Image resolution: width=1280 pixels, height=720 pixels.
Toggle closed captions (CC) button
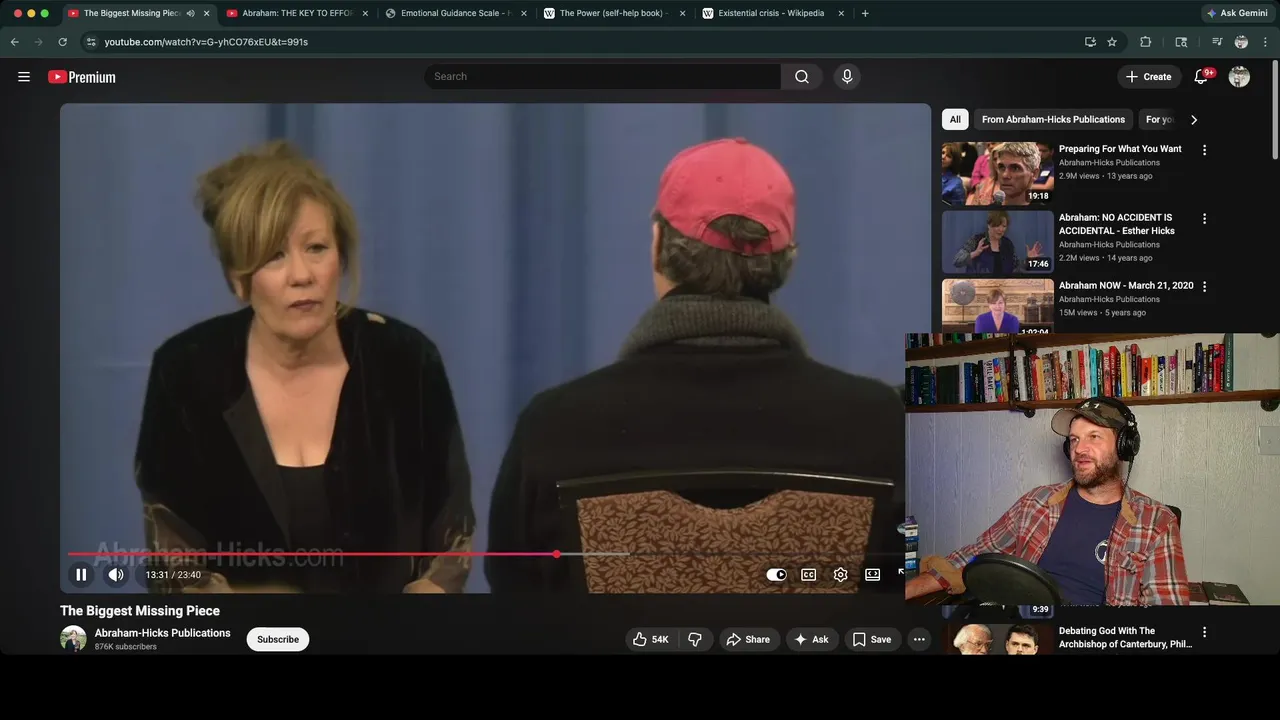[x=808, y=575]
